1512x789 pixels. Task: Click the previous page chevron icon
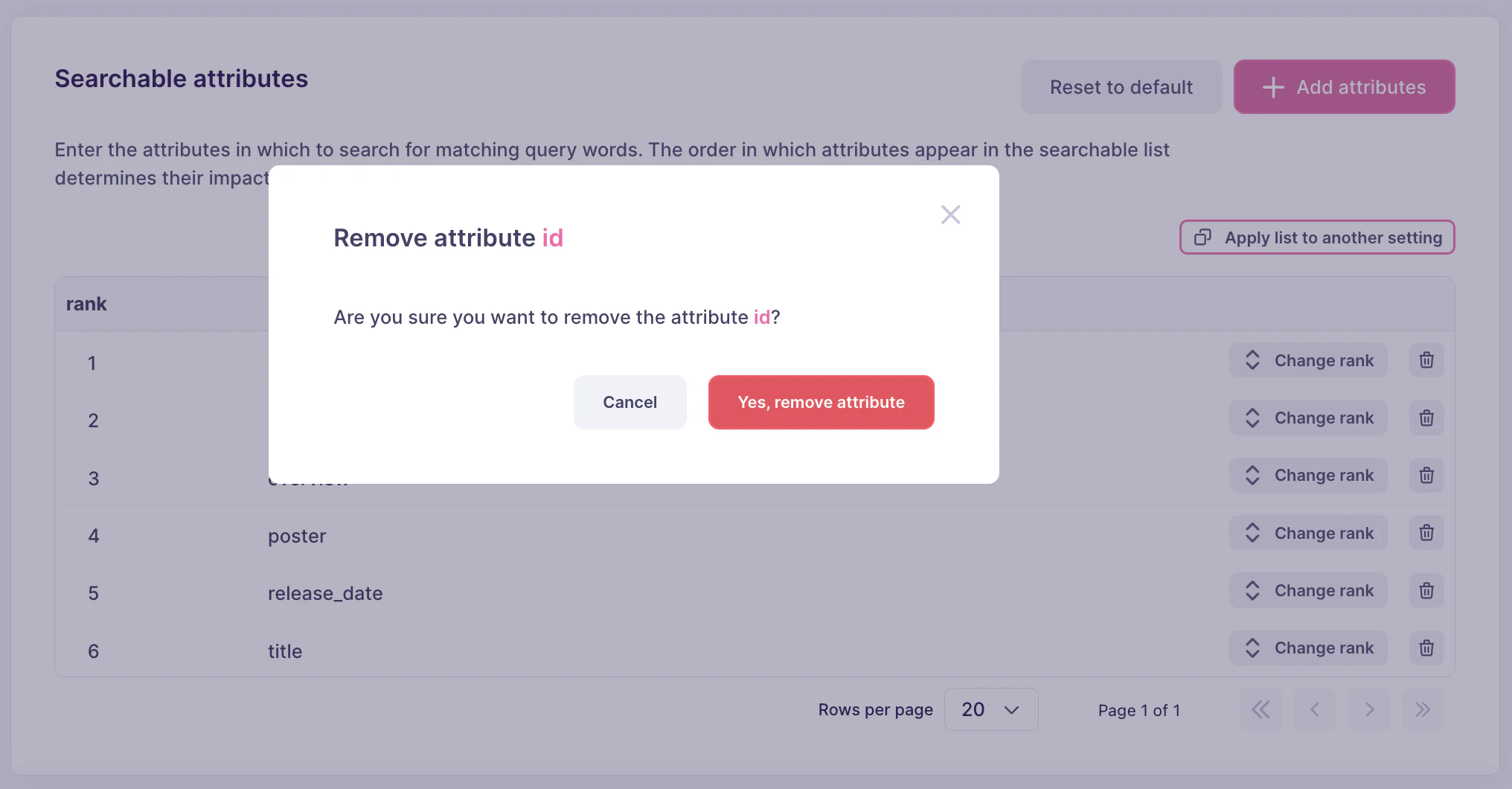pyautogui.click(x=1315, y=709)
